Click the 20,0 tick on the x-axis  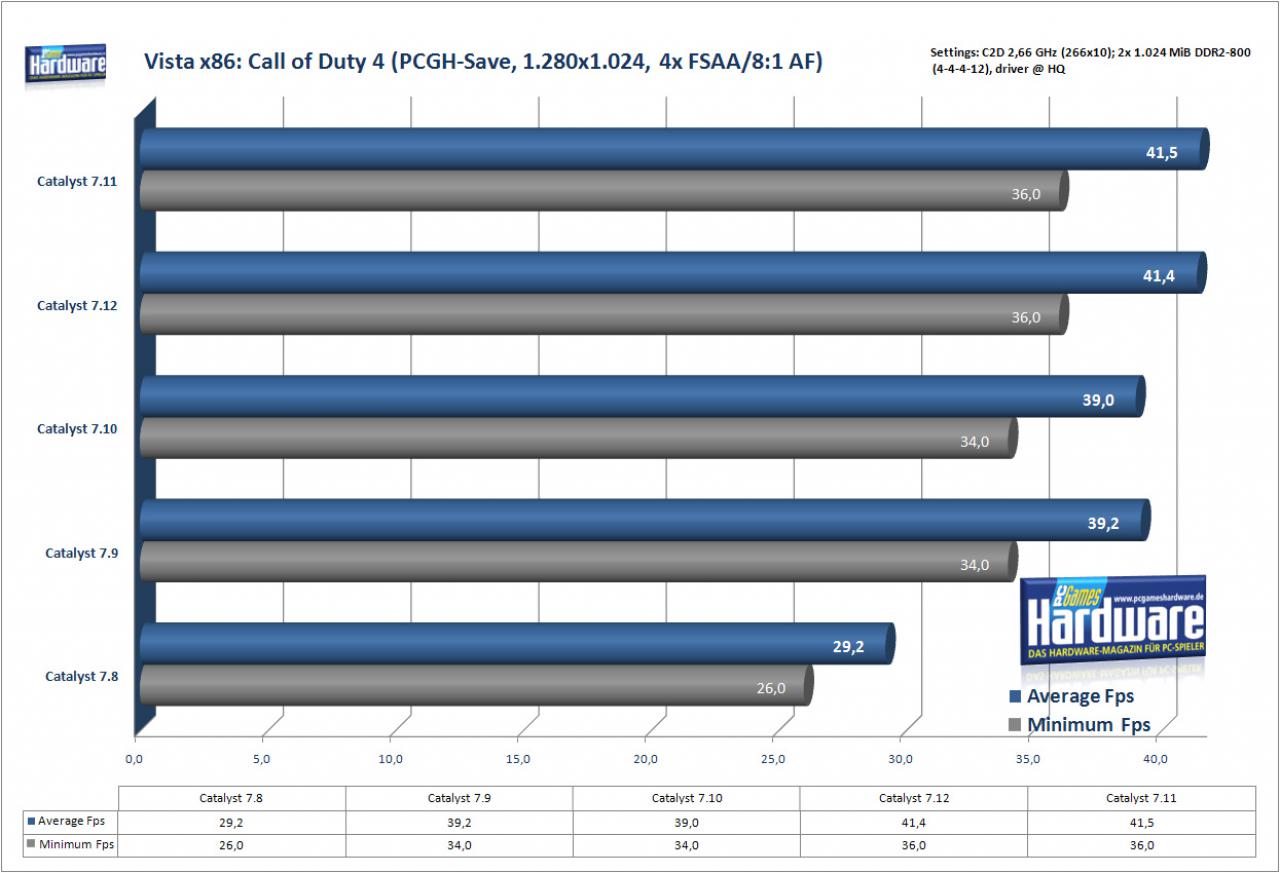646,760
